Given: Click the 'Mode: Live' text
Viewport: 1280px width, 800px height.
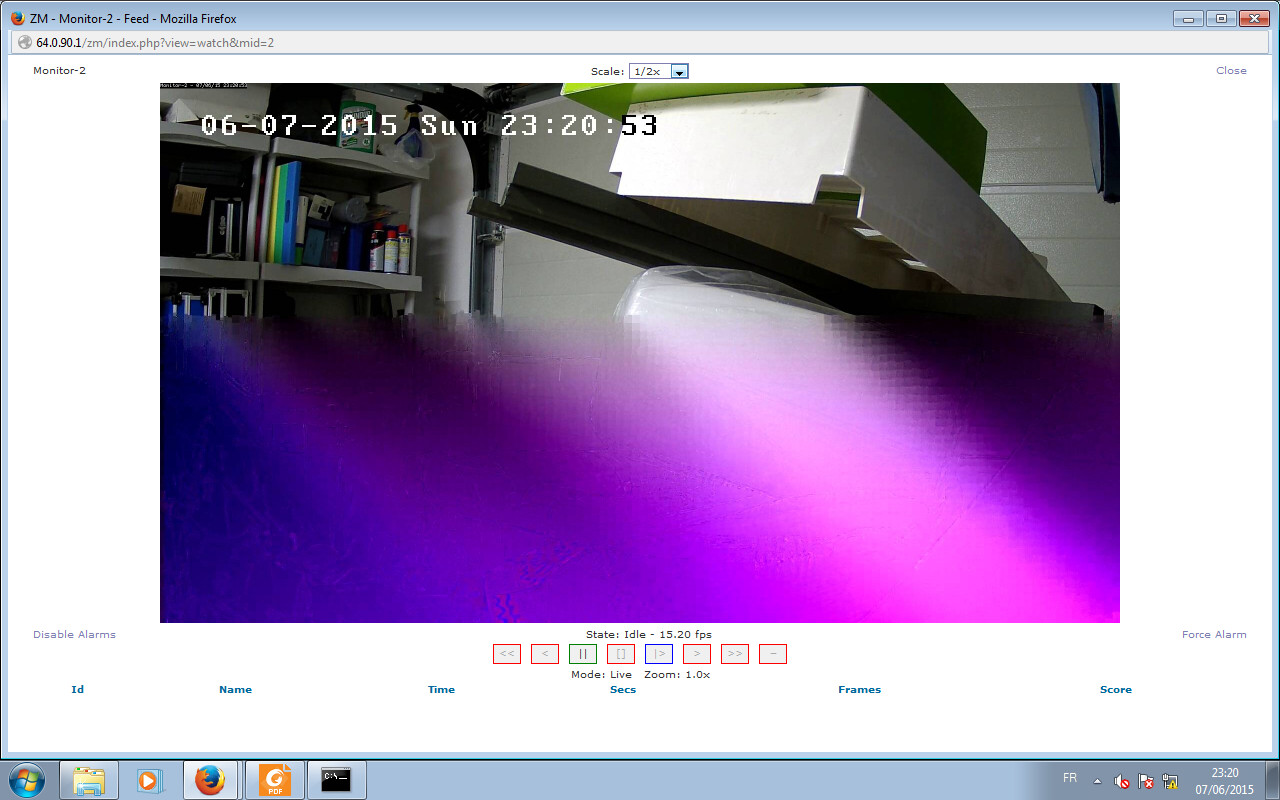Looking at the screenshot, I should coord(601,675).
